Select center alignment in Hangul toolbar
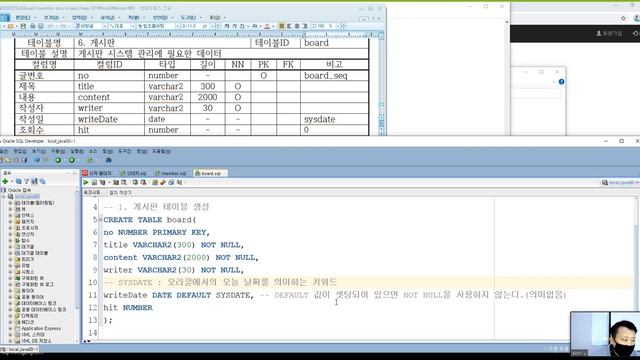This screenshot has width=640, height=360. point(297,26)
